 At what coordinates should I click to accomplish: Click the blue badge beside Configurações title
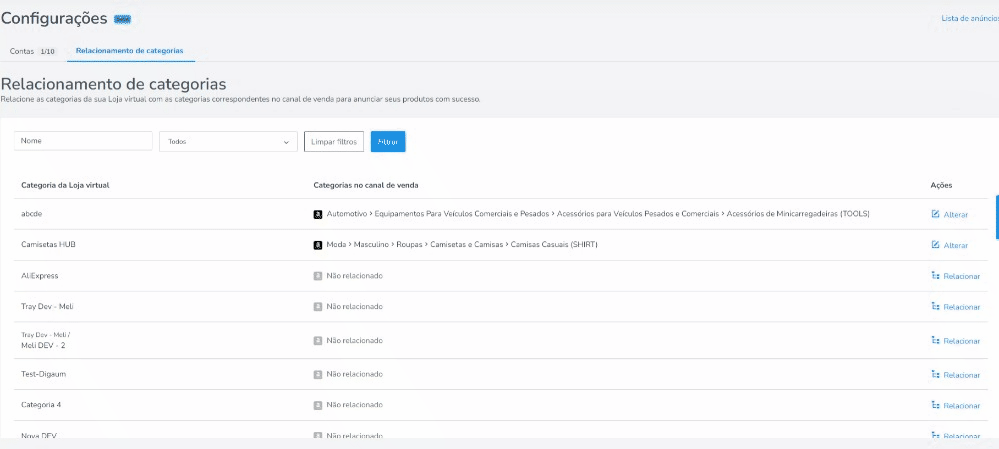coord(122,20)
